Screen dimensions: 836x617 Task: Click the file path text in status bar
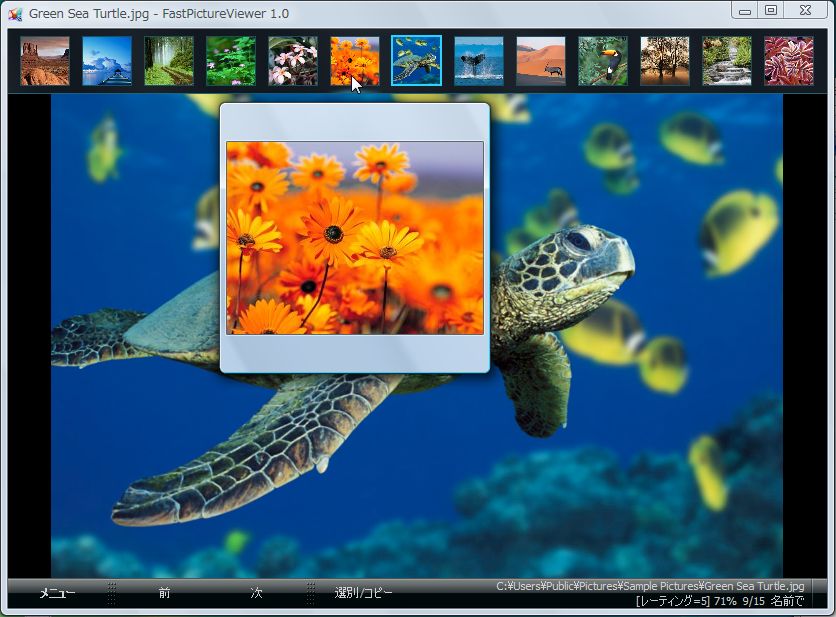[650, 586]
